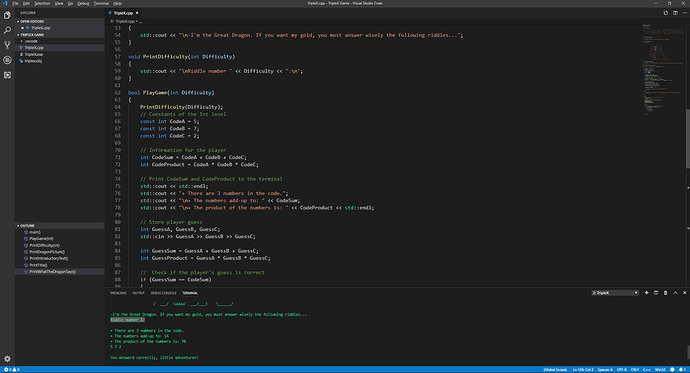The image size is (690, 373).
Task: Change file encoding UTF-8
Action: [621, 369]
